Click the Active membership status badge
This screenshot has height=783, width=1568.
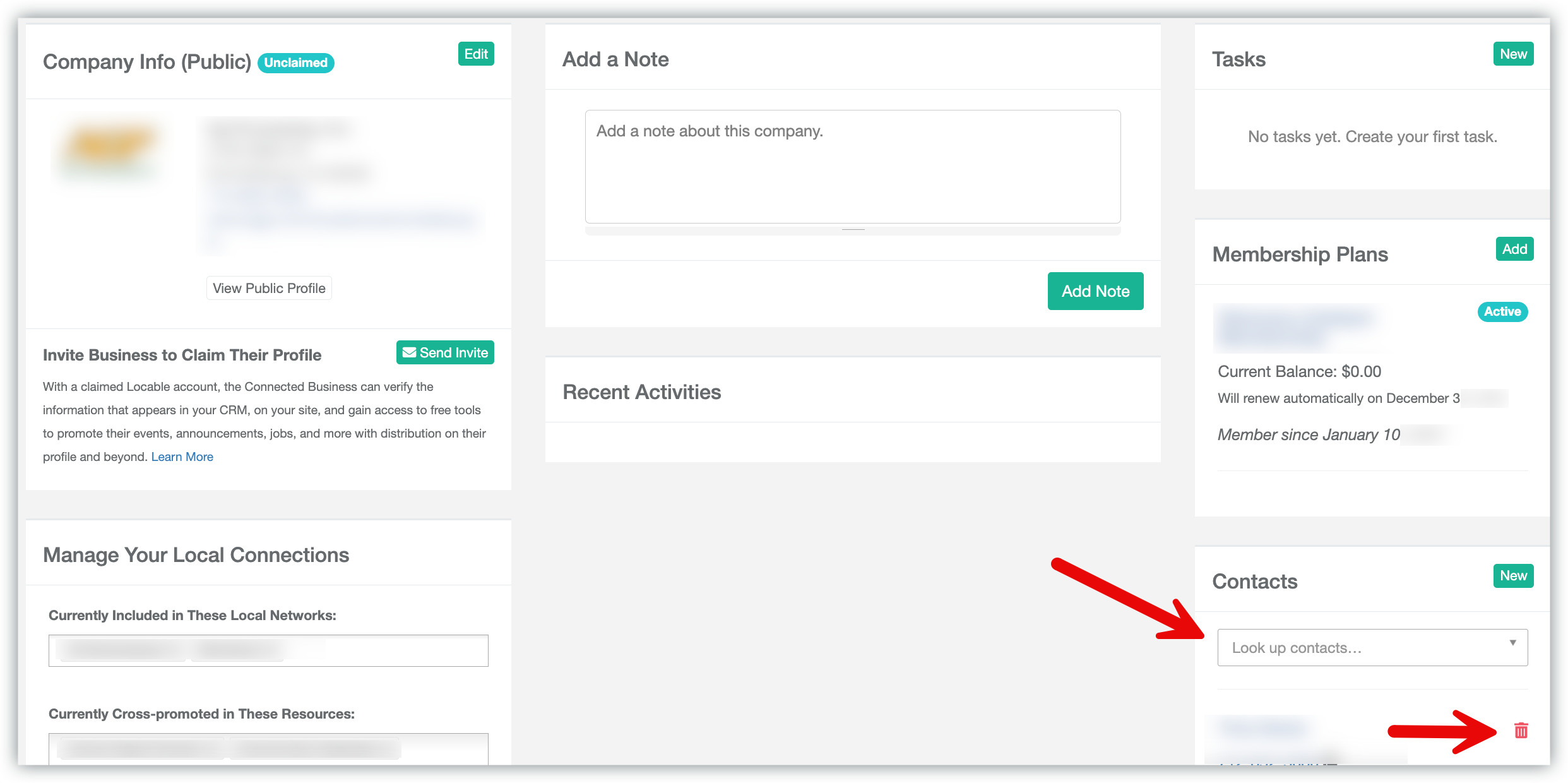(1502, 311)
